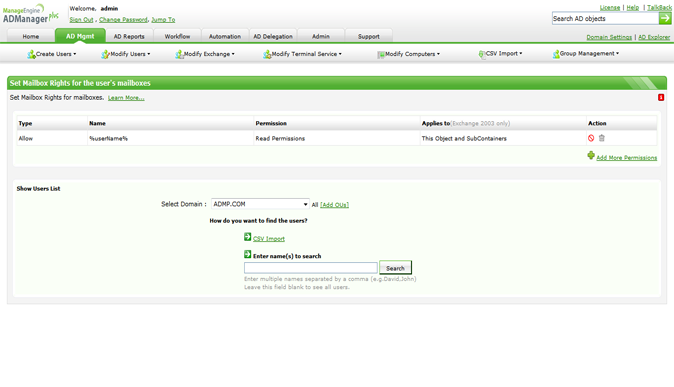674x387 pixels.
Task: Expand the CSV Import dropdown menu
Action: 521,54
